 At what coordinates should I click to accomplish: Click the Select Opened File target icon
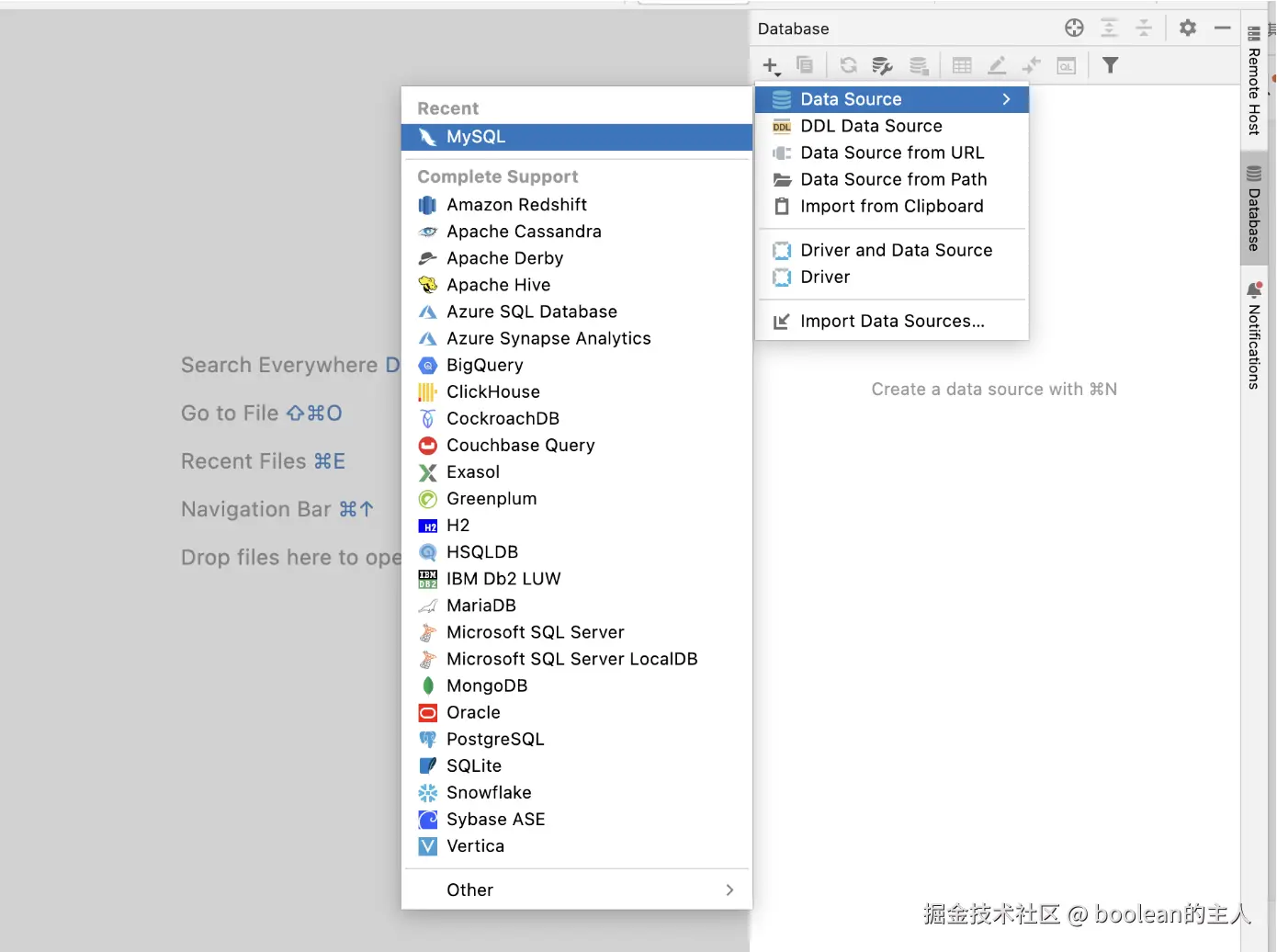(x=1074, y=28)
